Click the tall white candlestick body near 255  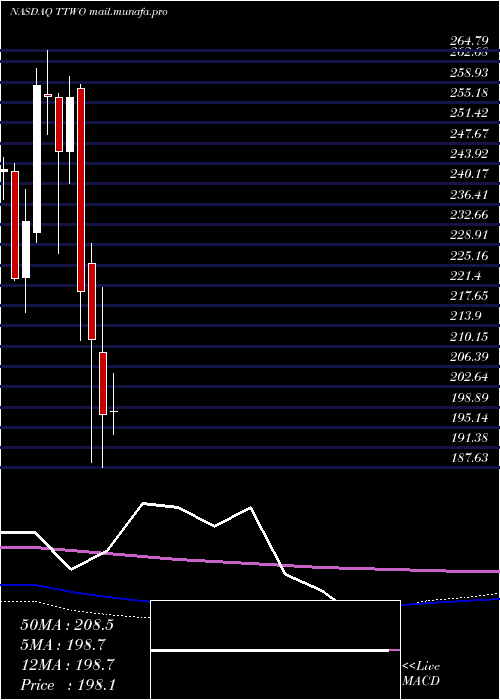coord(37,159)
